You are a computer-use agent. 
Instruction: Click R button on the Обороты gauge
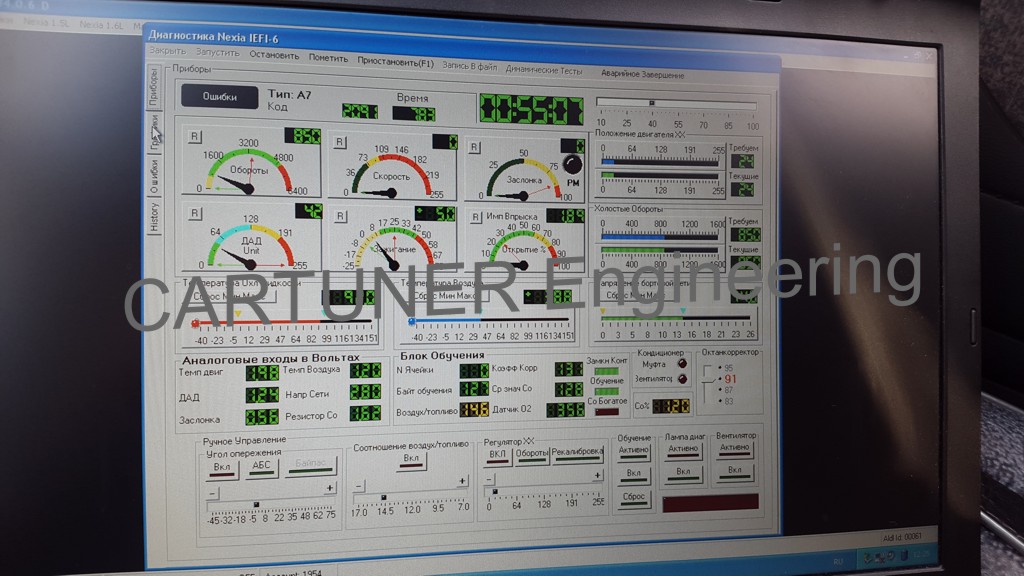(195, 136)
